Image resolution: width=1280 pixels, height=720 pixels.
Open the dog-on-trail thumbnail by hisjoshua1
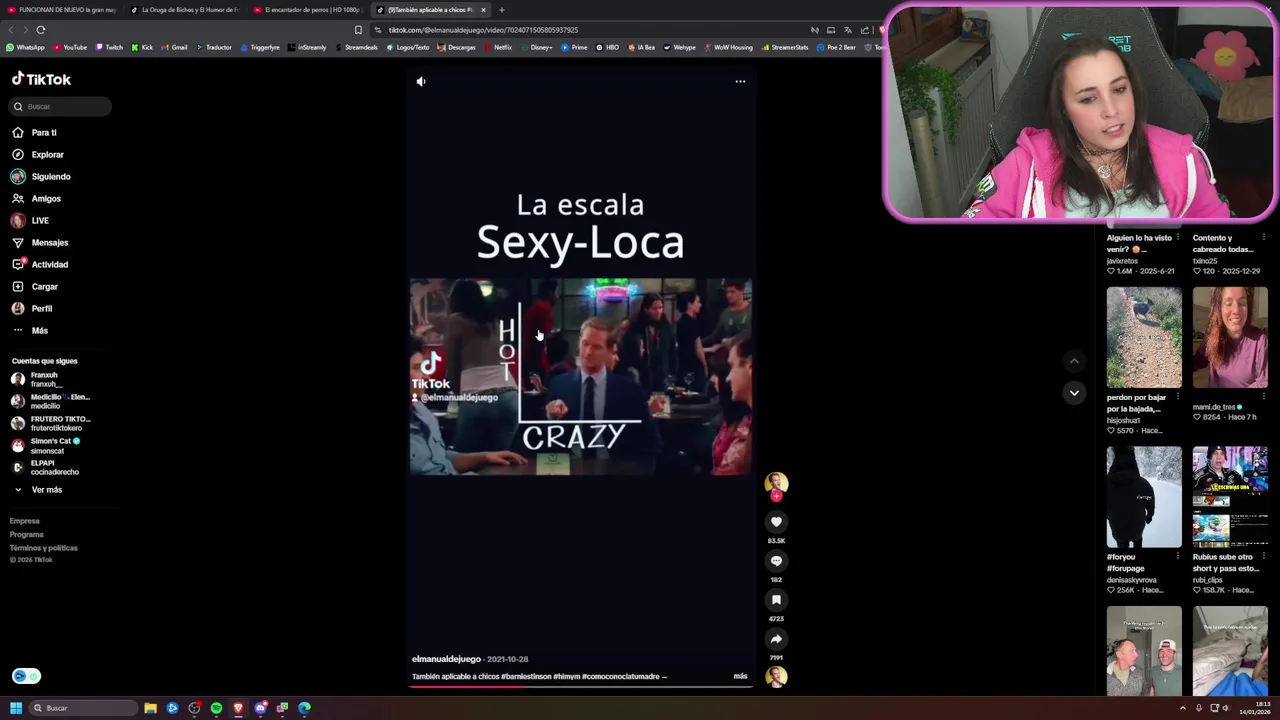1144,337
